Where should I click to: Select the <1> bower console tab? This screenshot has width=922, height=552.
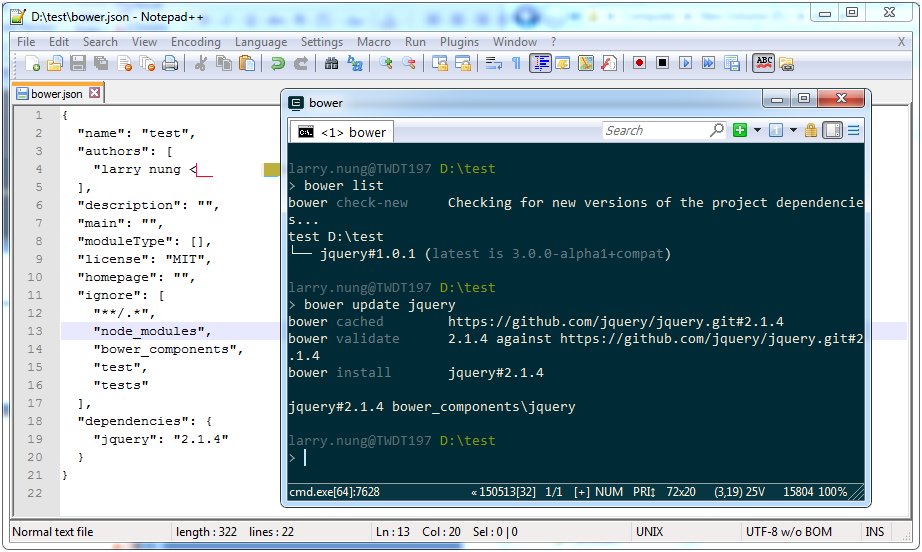(x=342, y=132)
